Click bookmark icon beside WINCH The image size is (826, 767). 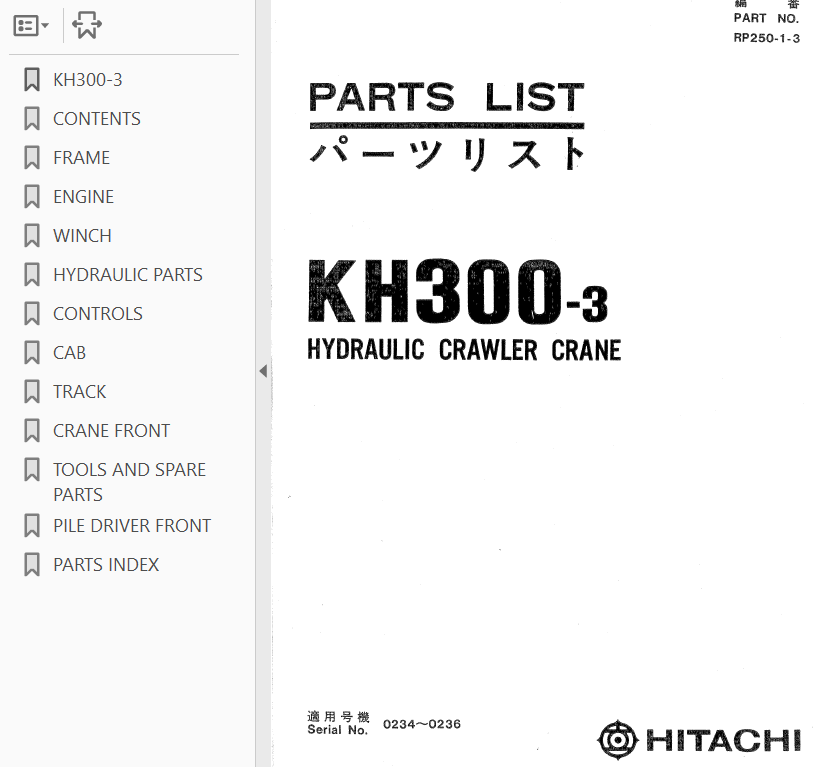point(32,235)
